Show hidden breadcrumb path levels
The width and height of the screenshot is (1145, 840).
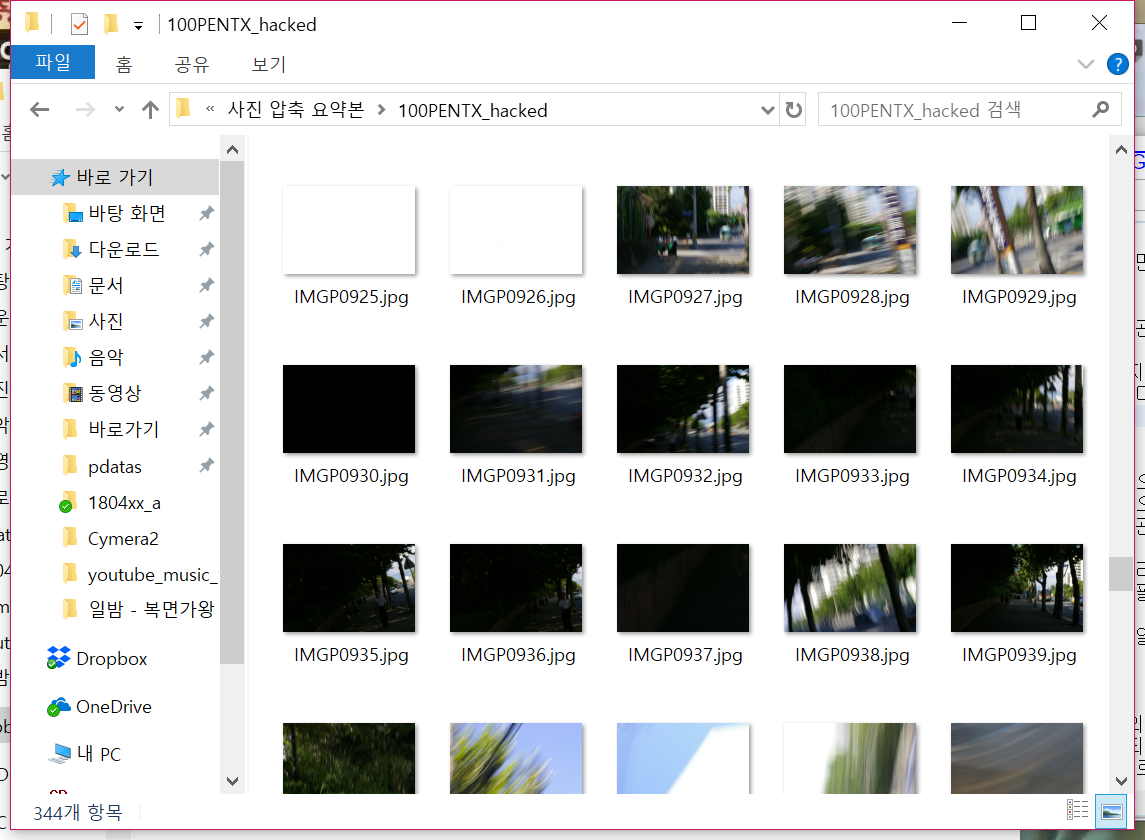(210, 110)
